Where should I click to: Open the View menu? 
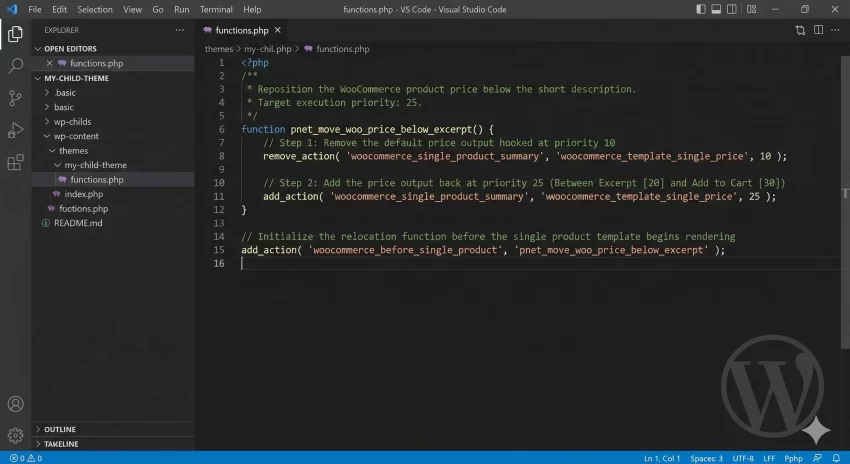coord(132,9)
